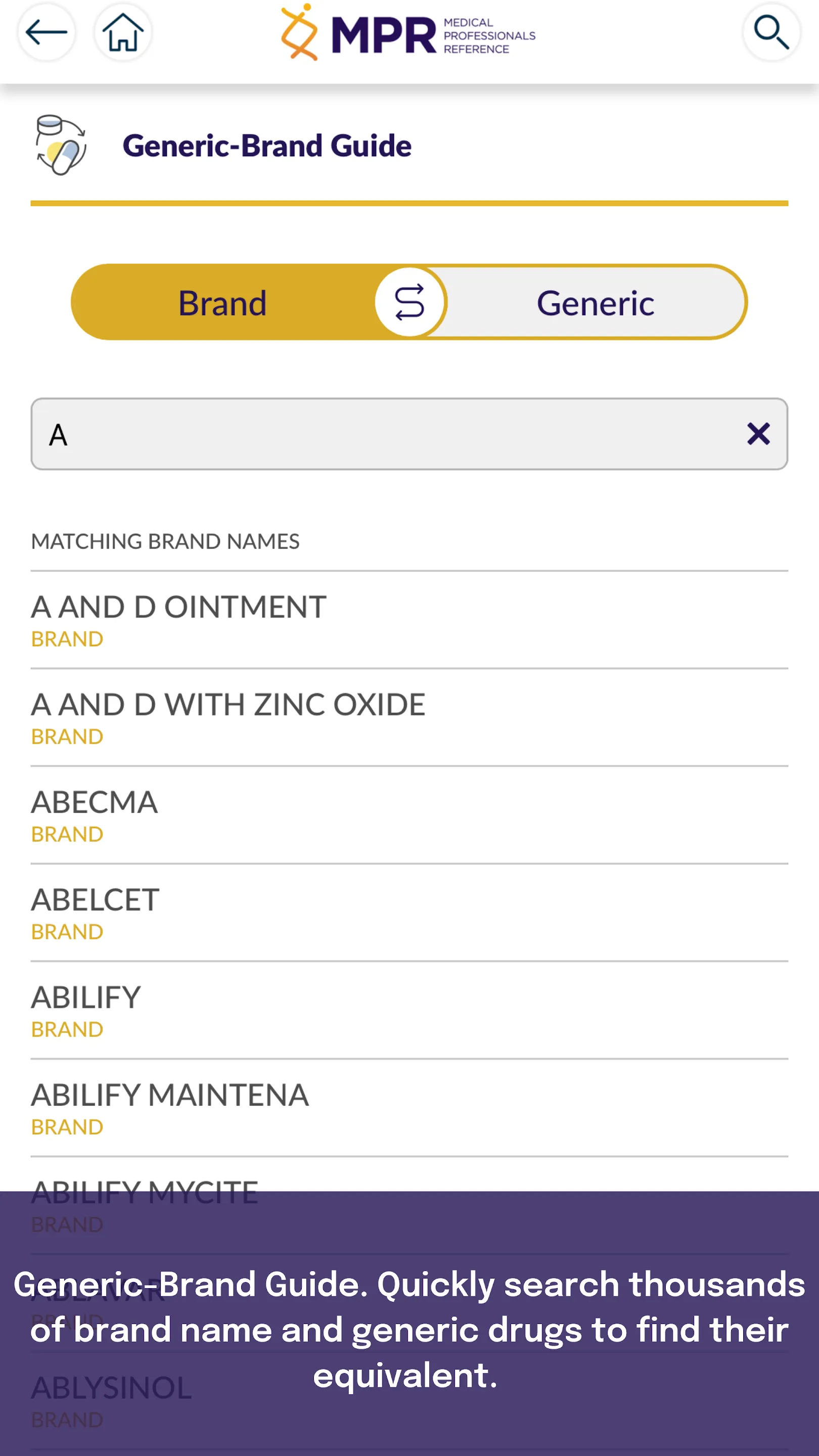This screenshot has width=819, height=1456.
Task: Clear the search field with X
Action: tap(758, 434)
